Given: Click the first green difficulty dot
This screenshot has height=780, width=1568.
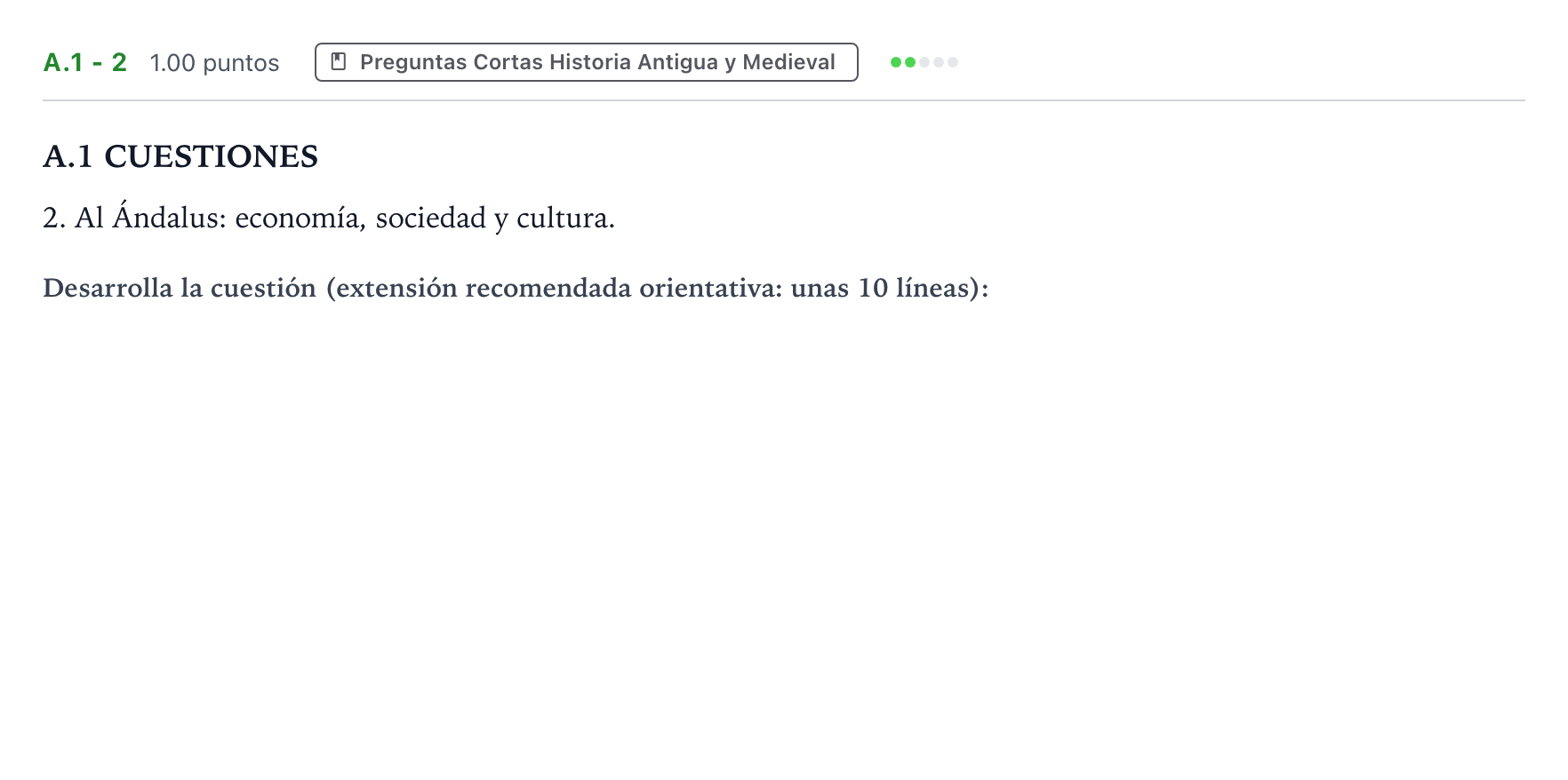Looking at the screenshot, I should point(896,62).
